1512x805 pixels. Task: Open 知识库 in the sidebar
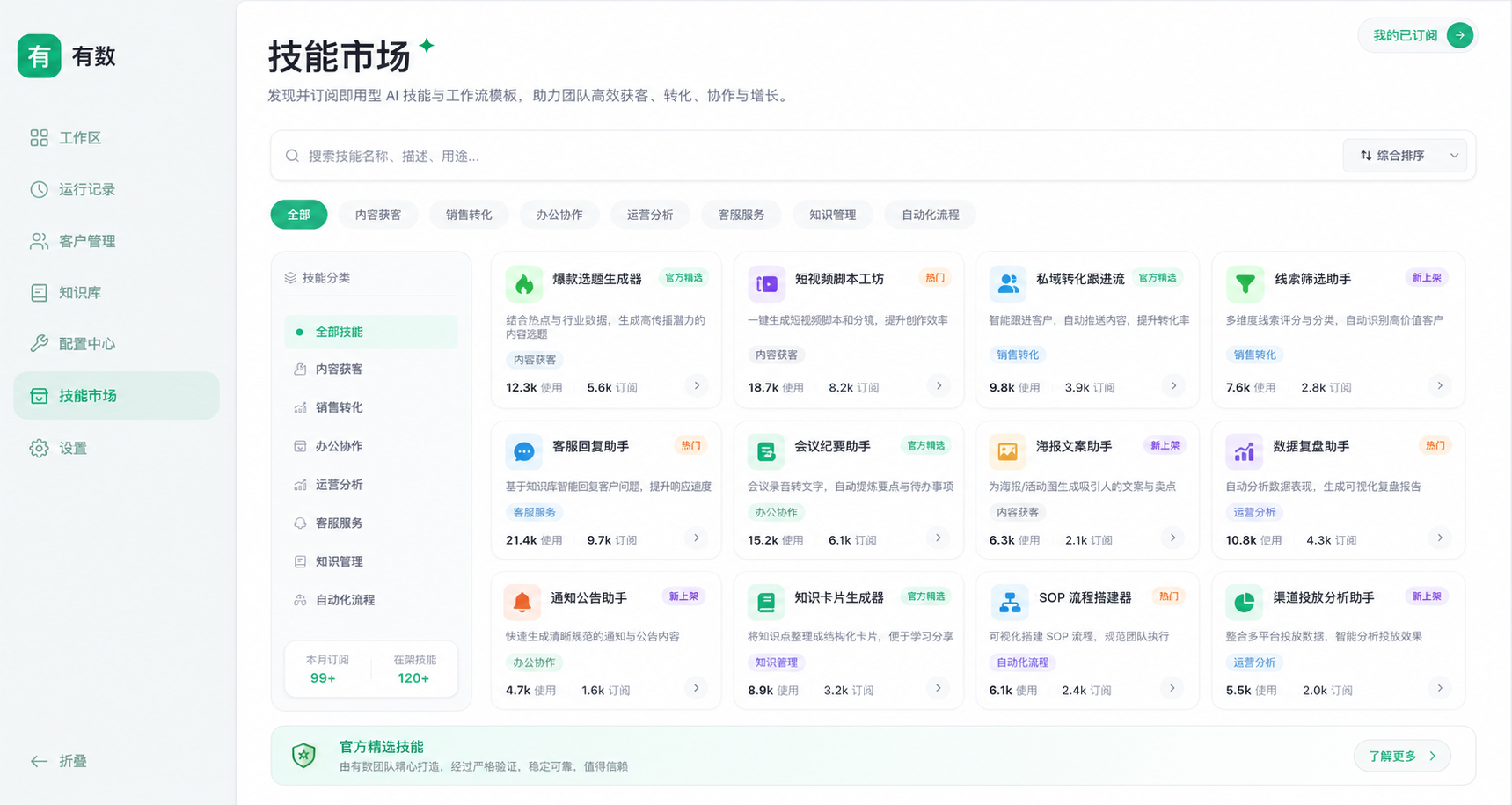[x=117, y=293]
